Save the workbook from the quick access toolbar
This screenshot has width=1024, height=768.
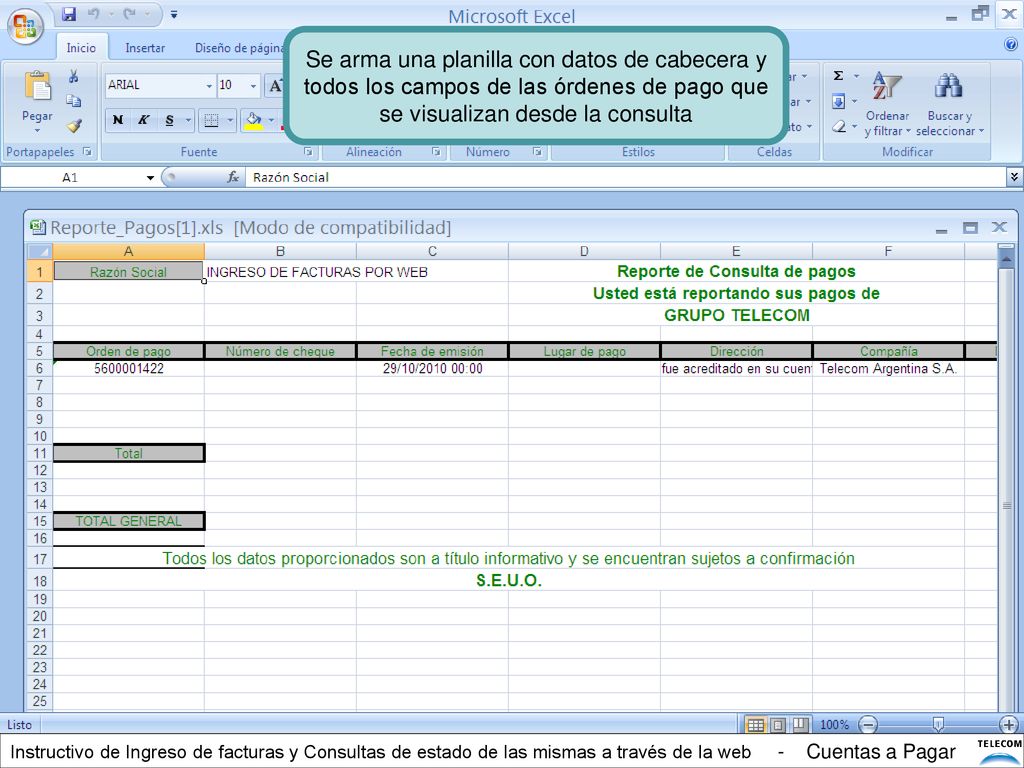coord(69,13)
